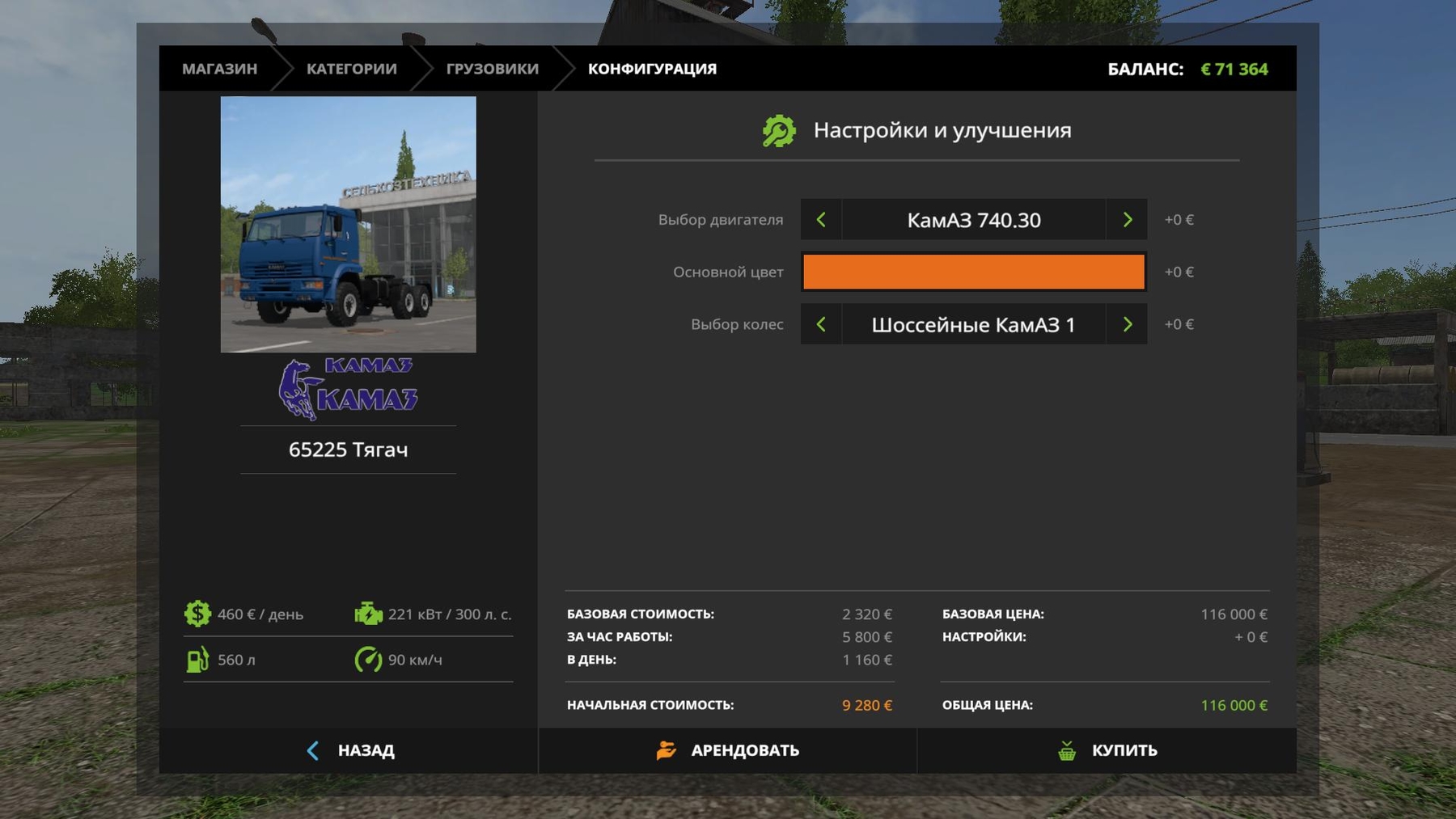Go to the Магазин breadcrumb
The width and height of the screenshot is (1456, 819).
pos(219,69)
